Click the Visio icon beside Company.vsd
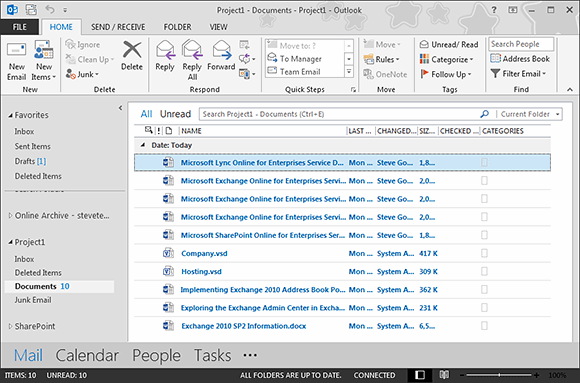Image resolution: width=580 pixels, height=383 pixels. [168, 253]
